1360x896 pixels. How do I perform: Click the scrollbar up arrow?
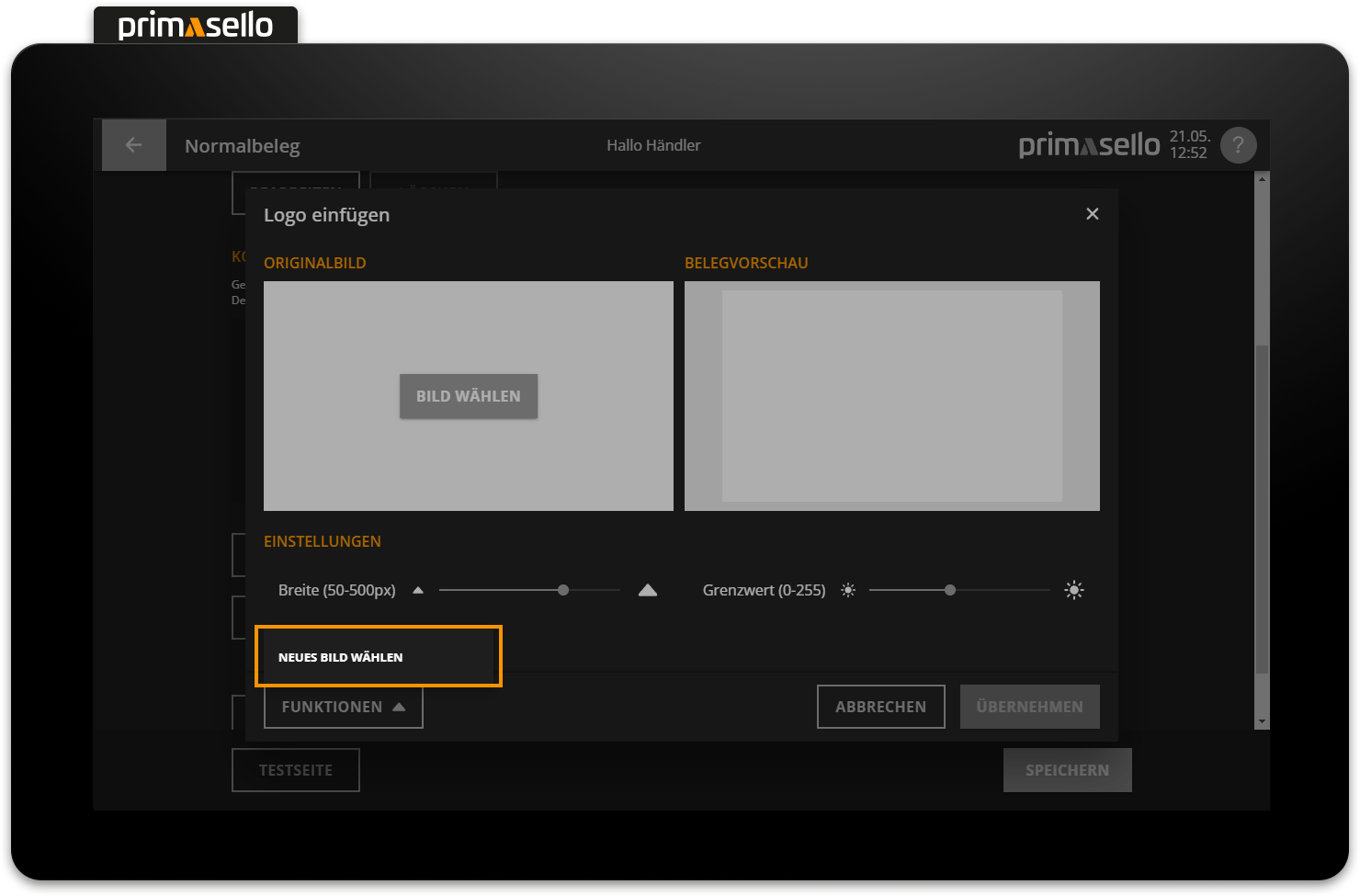coord(1262,179)
